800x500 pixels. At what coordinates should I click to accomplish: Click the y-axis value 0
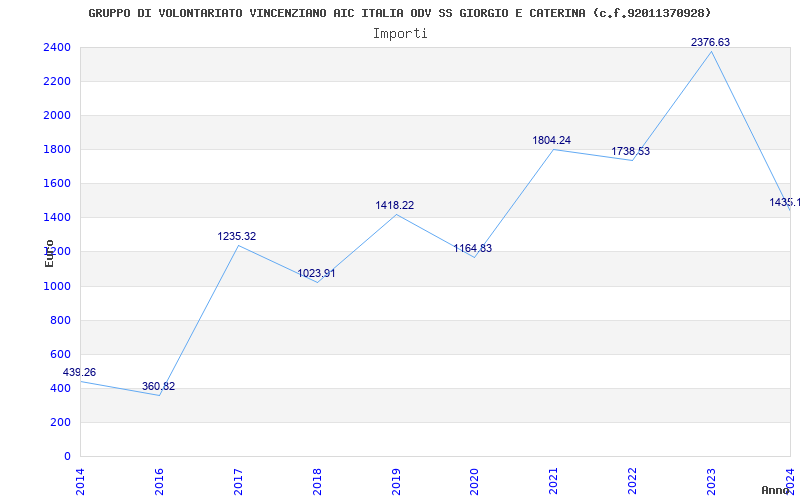click(x=67, y=457)
